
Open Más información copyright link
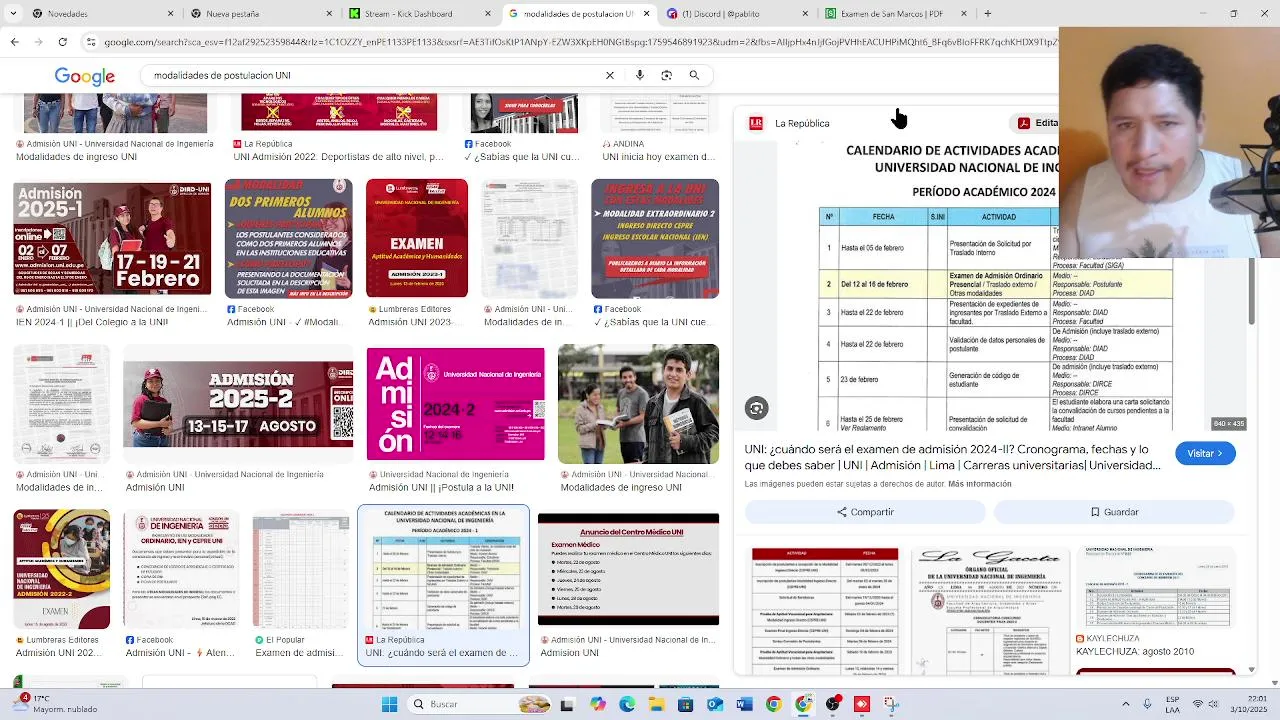coord(980,484)
